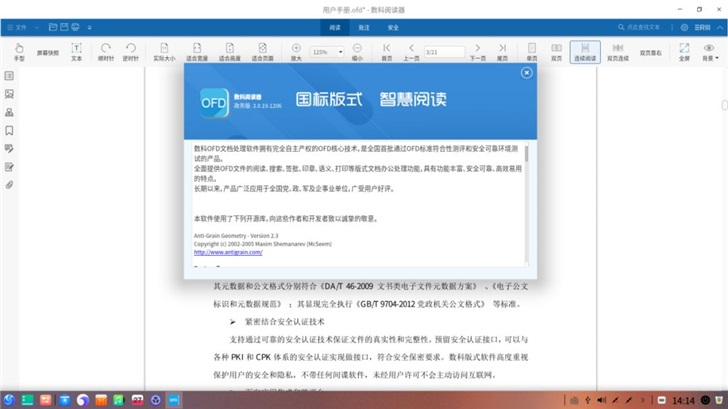Click the open file icon in title bar

coord(53,27)
